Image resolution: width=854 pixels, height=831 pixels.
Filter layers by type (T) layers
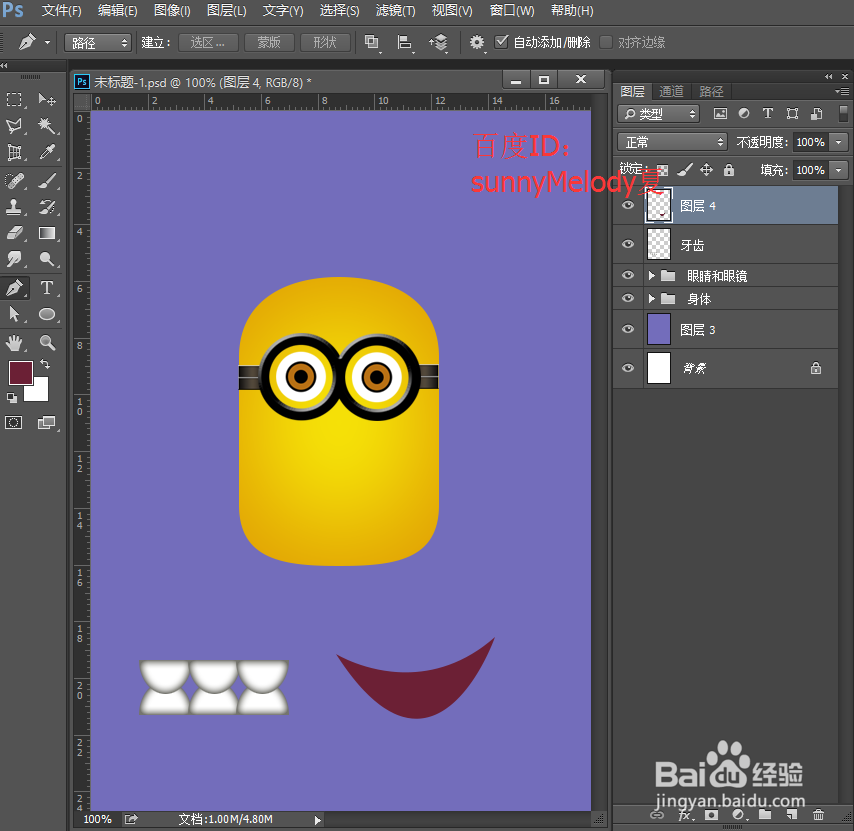[767, 113]
